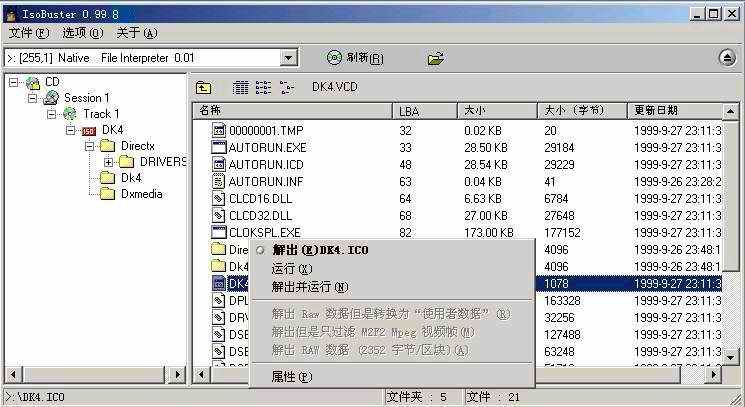Select the Session 1 disc icon
This screenshot has width=745, height=407.
click(51, 98)
